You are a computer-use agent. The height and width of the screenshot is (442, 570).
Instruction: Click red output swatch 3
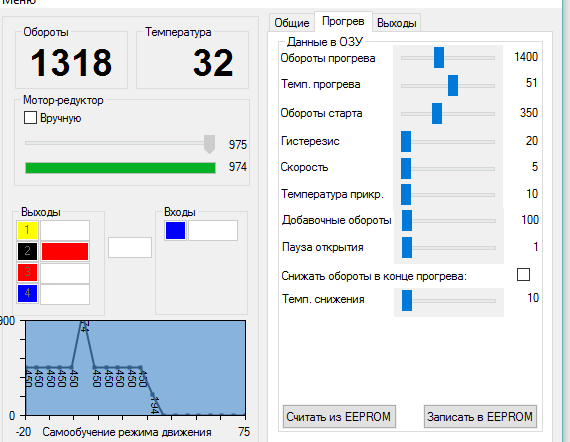[x=27, y=273]
